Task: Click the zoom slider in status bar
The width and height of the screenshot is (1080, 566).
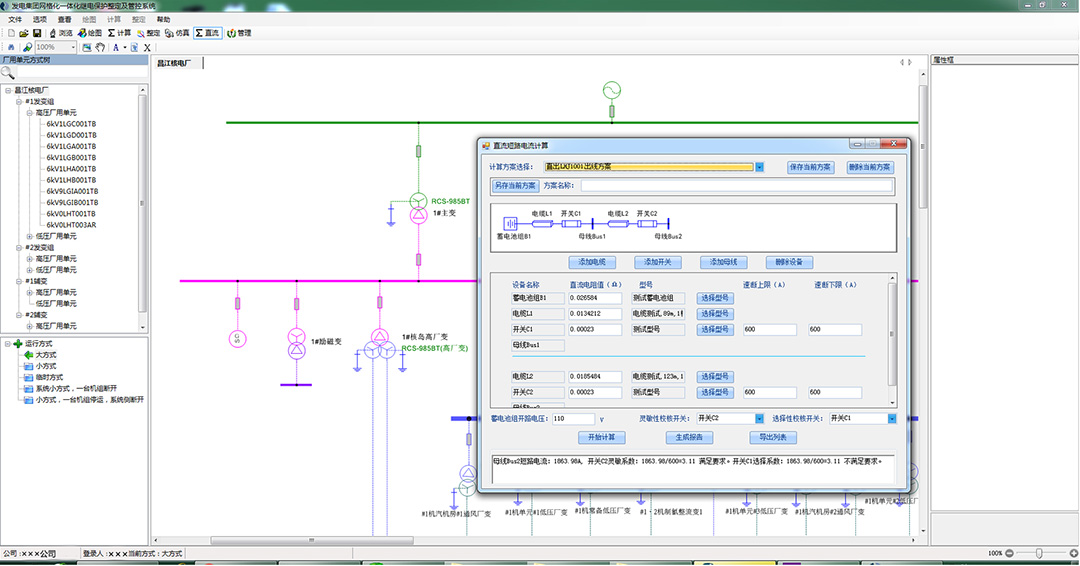Action: coord(1041,553)
